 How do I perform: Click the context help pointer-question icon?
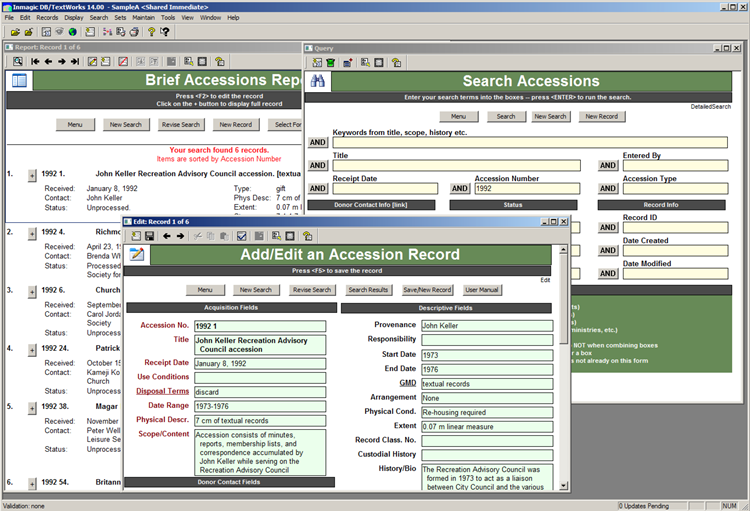(x=165, y=32)
